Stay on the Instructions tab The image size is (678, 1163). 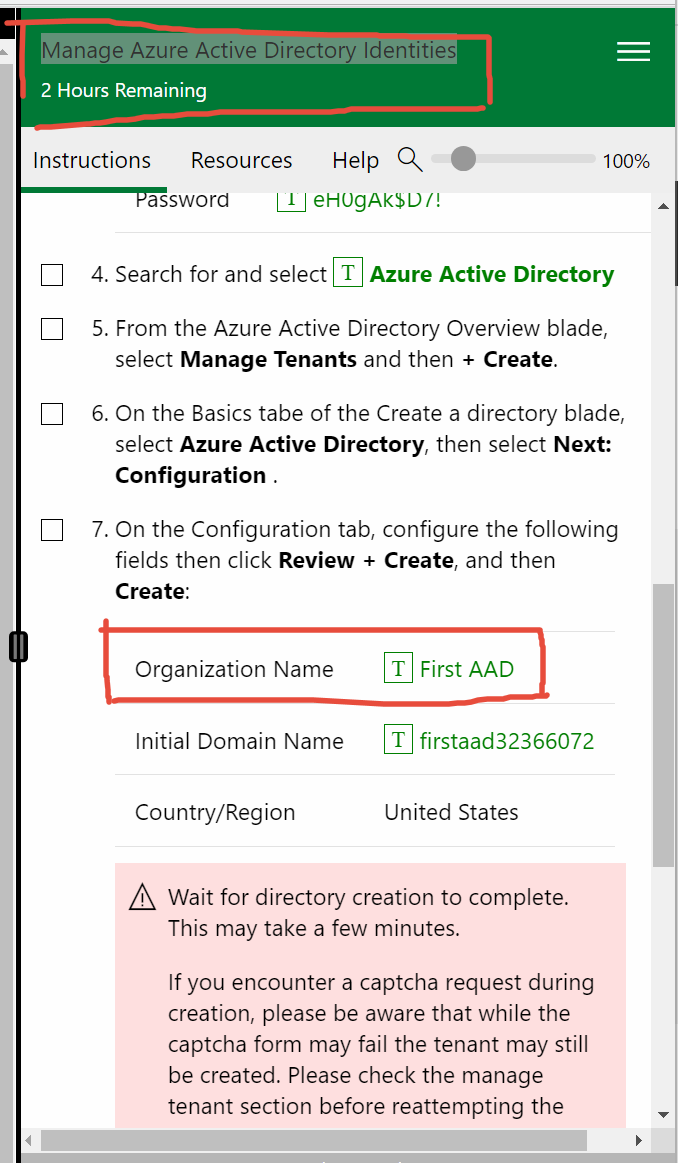[91, 160]
